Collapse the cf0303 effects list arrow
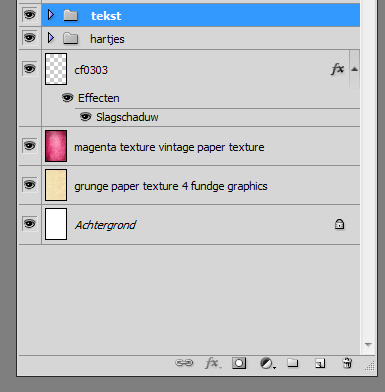This screenshot has height=392, width=385. pyautogui.click(x=354, y=69)
